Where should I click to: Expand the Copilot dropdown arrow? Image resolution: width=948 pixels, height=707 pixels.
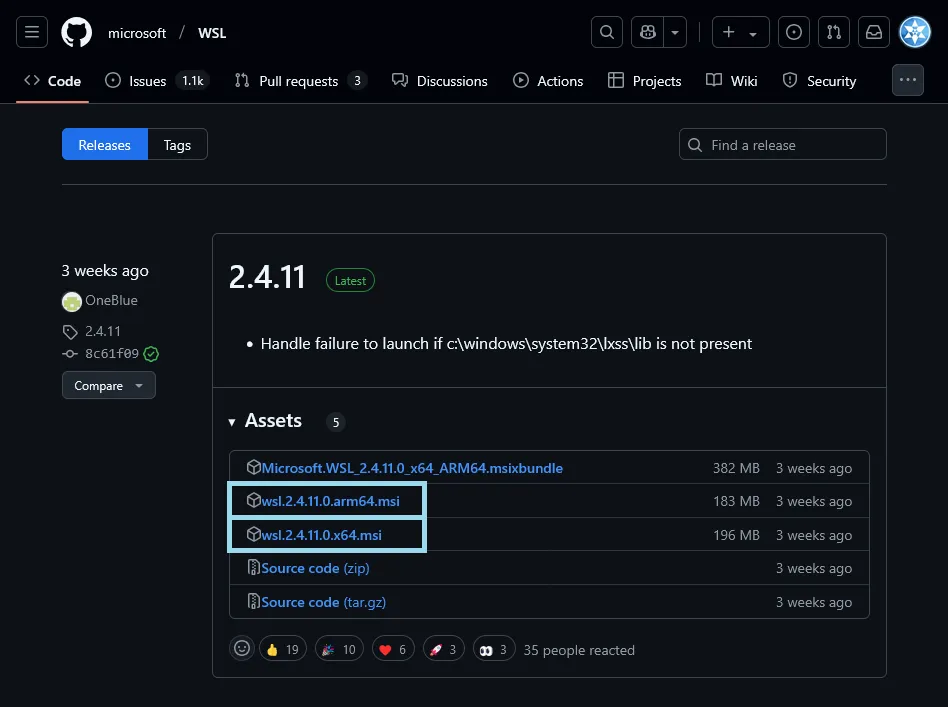(675, 32)
